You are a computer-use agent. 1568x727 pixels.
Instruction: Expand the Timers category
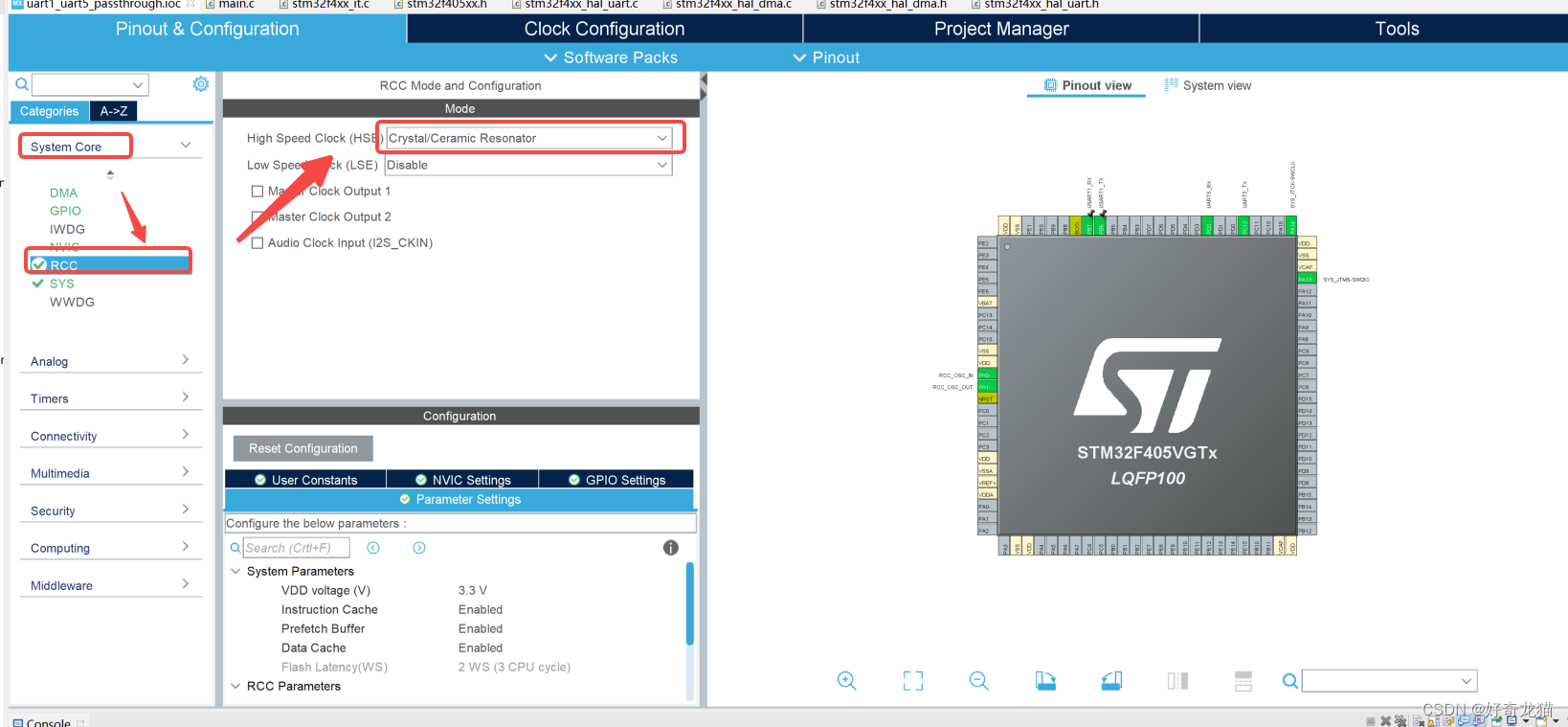(x=186, y=397)
